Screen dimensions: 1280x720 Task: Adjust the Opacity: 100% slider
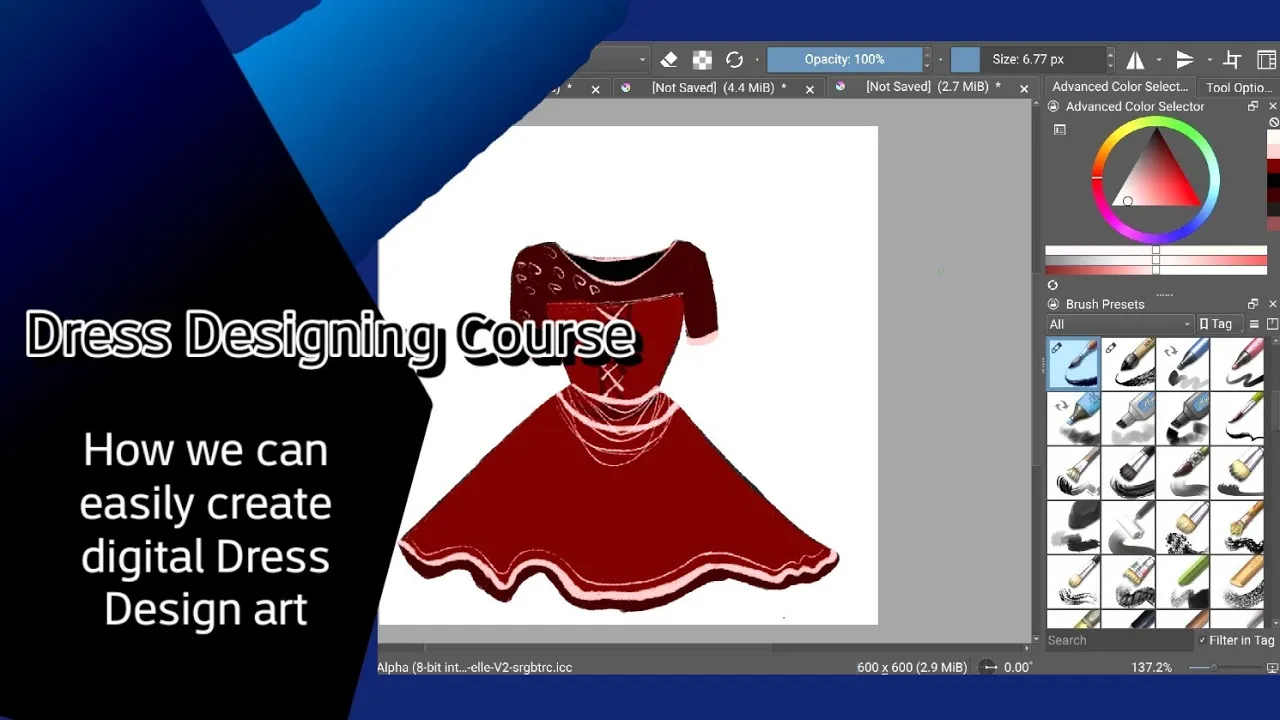845,59
